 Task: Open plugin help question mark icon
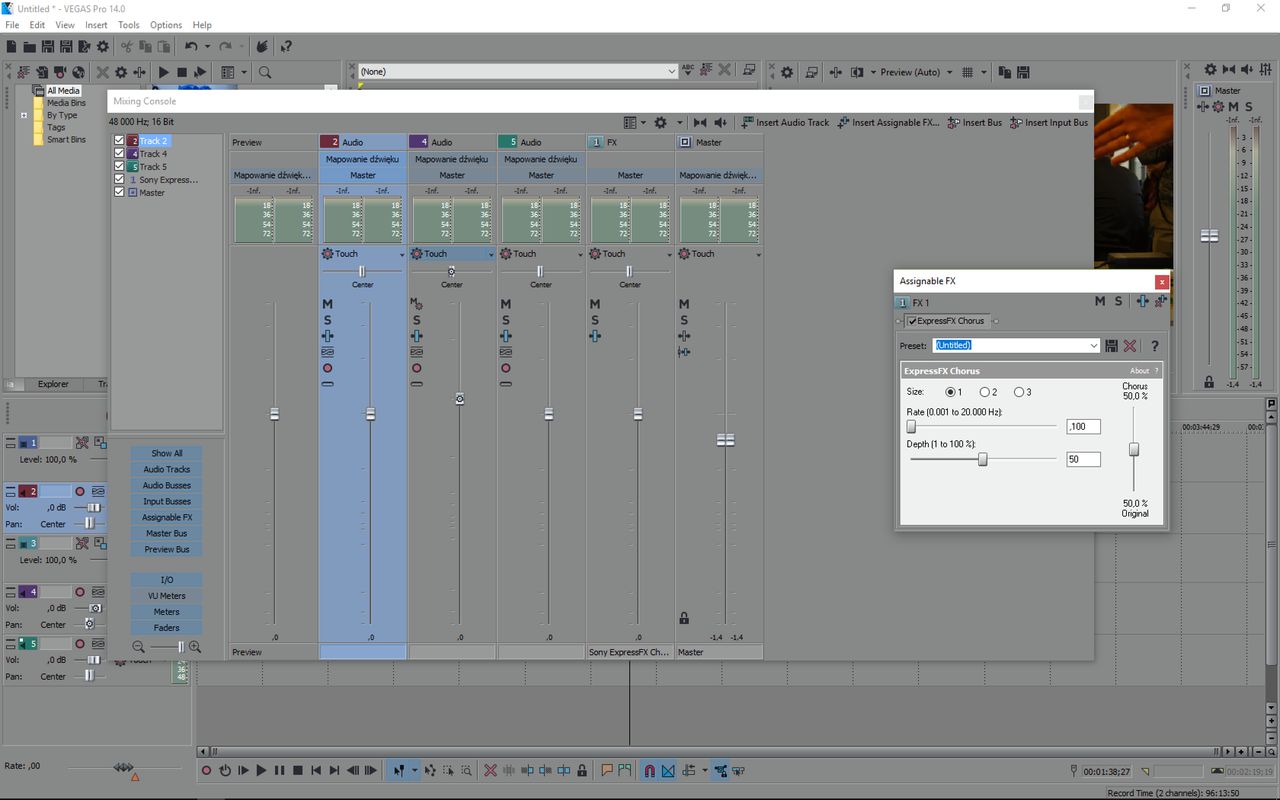click(1154, 346)
